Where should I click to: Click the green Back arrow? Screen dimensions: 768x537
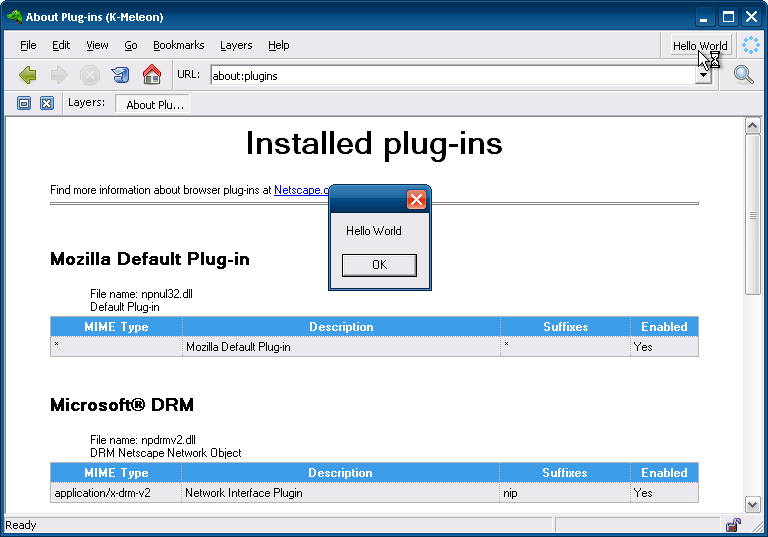pos(28,75)
